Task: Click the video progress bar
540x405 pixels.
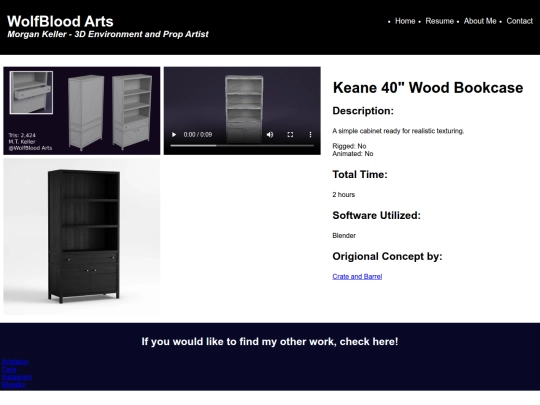Action: point(242,146)
